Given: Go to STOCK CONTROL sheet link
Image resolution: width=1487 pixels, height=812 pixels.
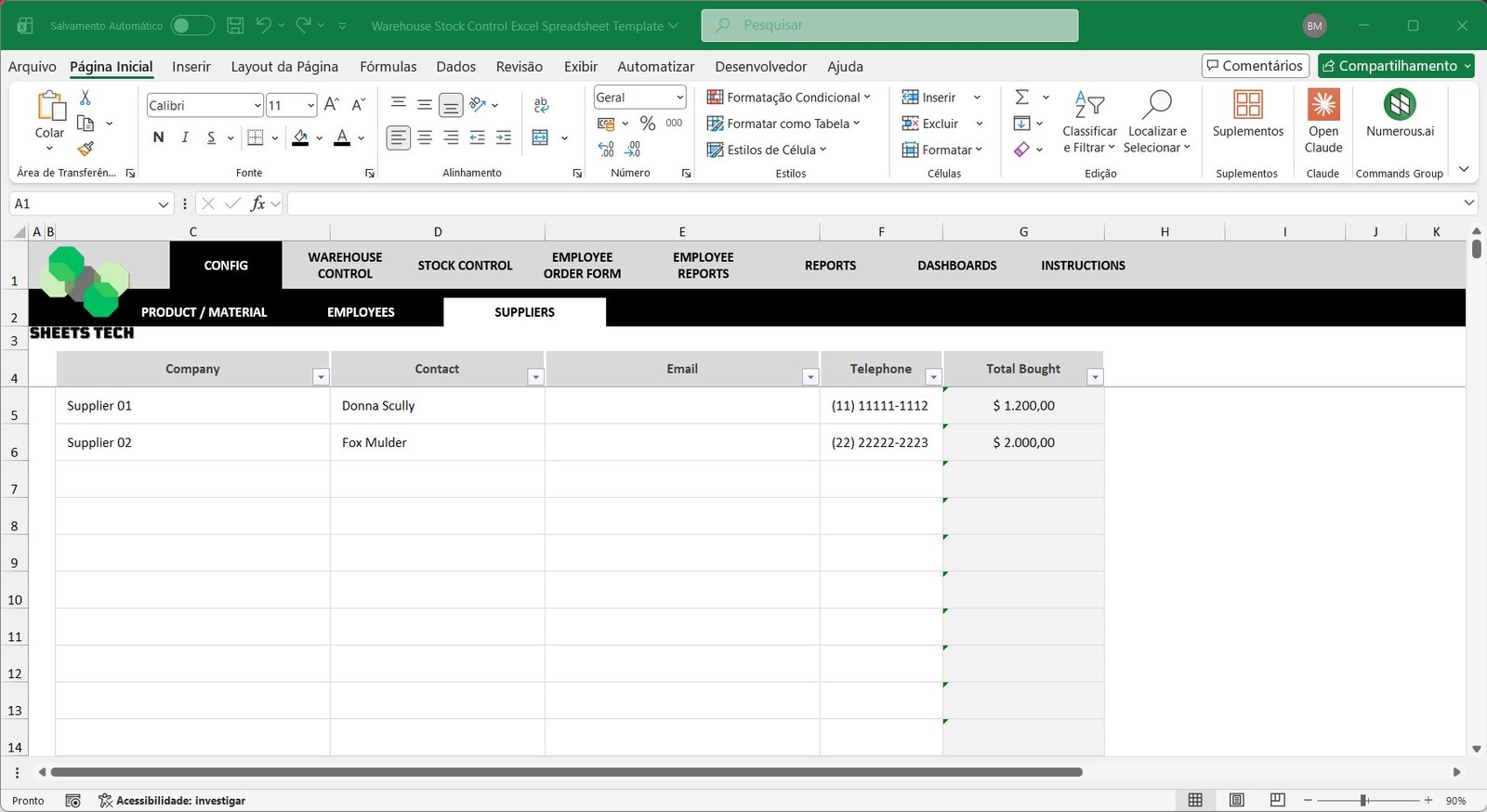Looking at the screenshot, I should (x=465, y=266).
